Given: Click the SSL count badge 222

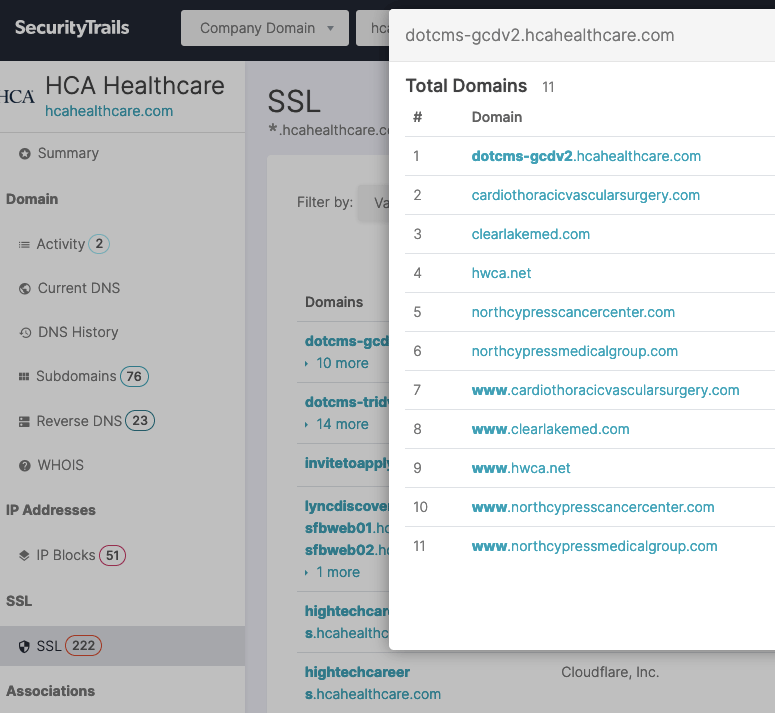Looking at the screenshot, I should point(84,645).
